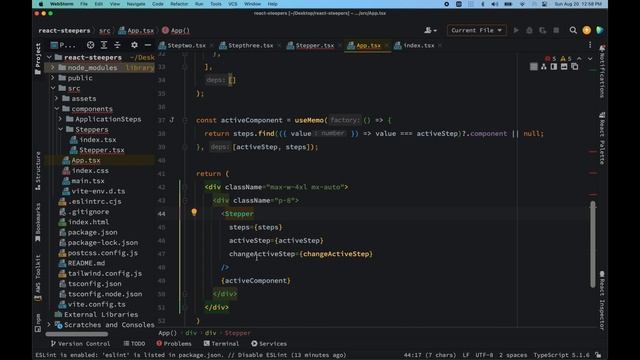Click the UTF-8 encoding status widget
The image size is (640, 360).
pyautogui.click(x=484, y=355)
